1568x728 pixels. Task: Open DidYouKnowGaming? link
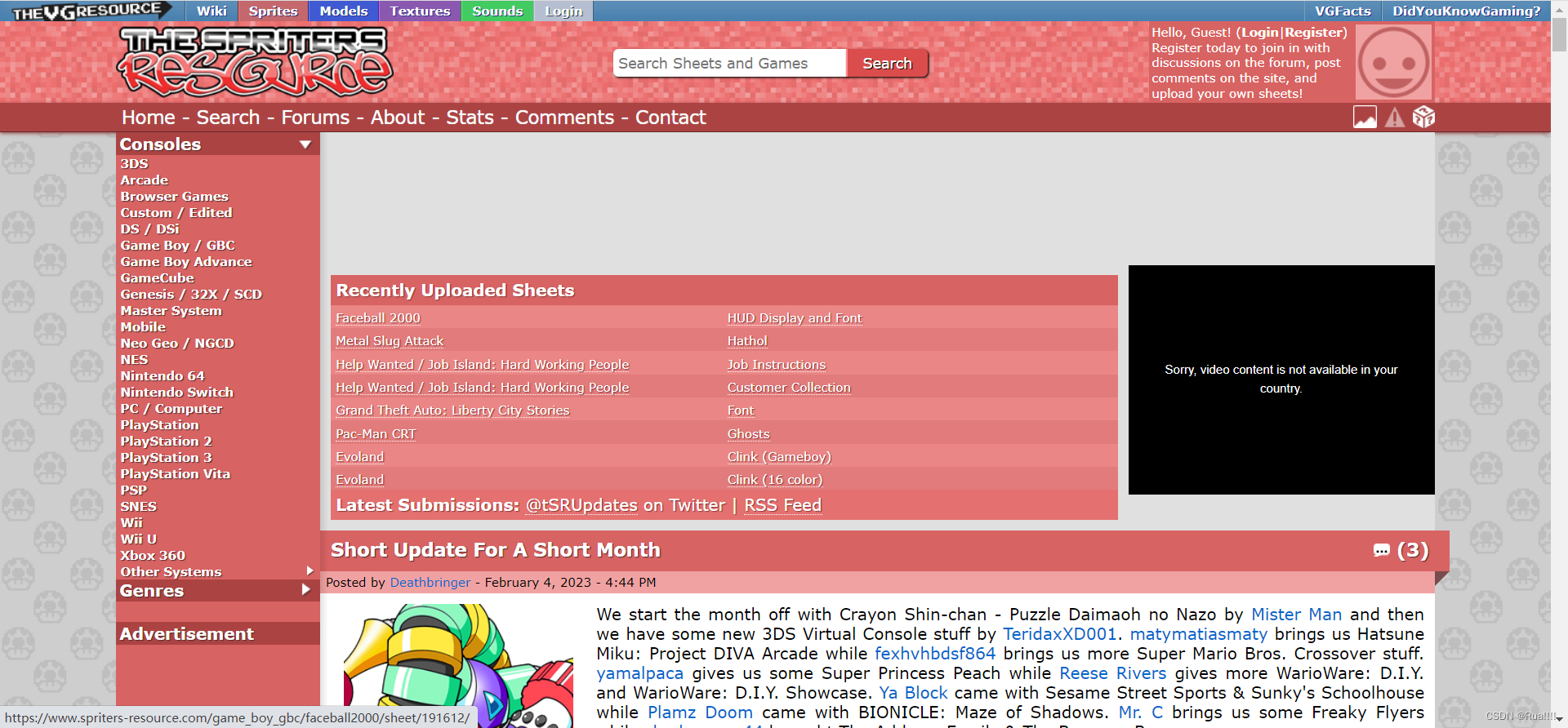coord(1466,11)
